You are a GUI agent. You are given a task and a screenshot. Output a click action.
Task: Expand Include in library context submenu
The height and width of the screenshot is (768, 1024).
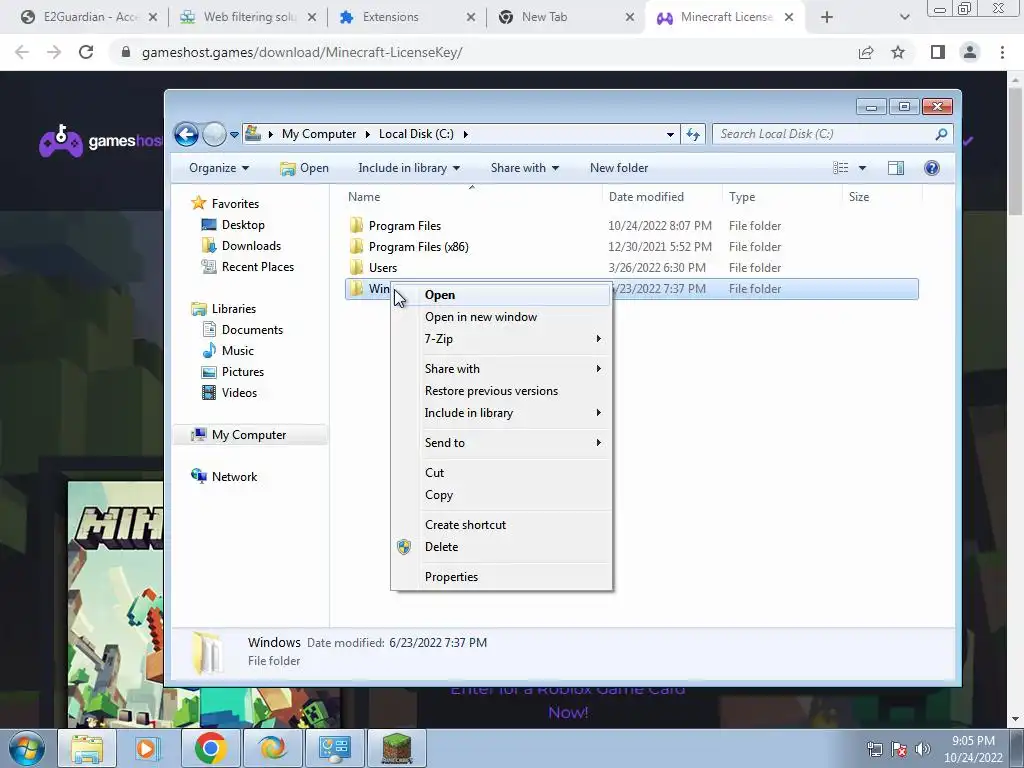click(x=501, y=413)
